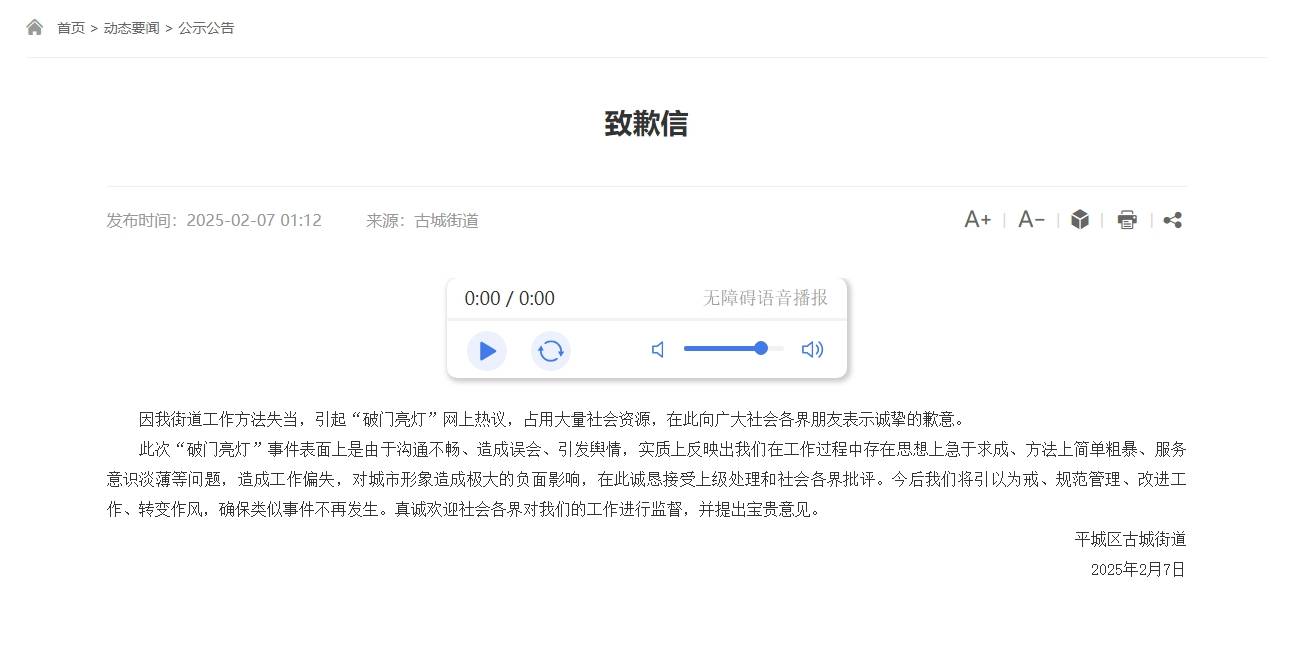Image resolution: width=1296 pixels, height=663 pixels.
Task: Increase font size with A+ control
Action: (976, 219)
